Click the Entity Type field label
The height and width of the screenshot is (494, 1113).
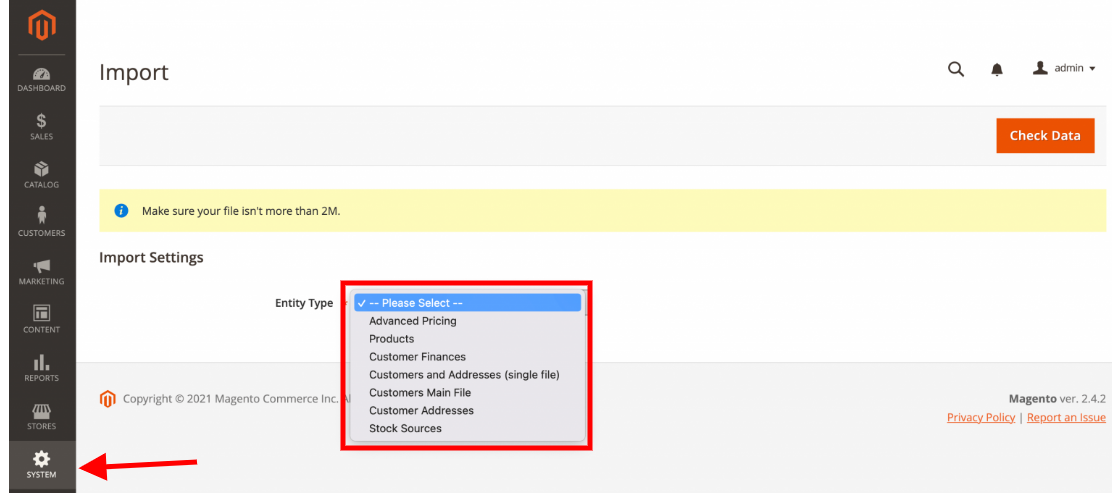(x=304, y=303)
